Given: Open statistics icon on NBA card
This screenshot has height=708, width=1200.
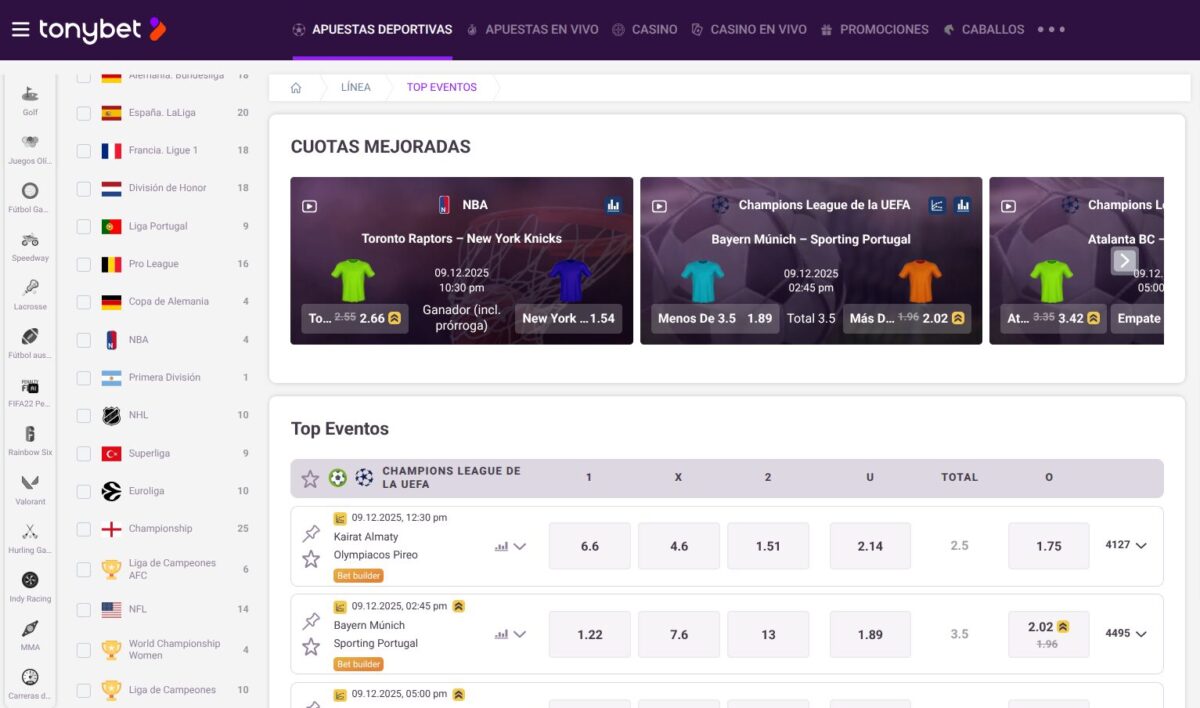Looking at the screenshot, I should [613, 205].
